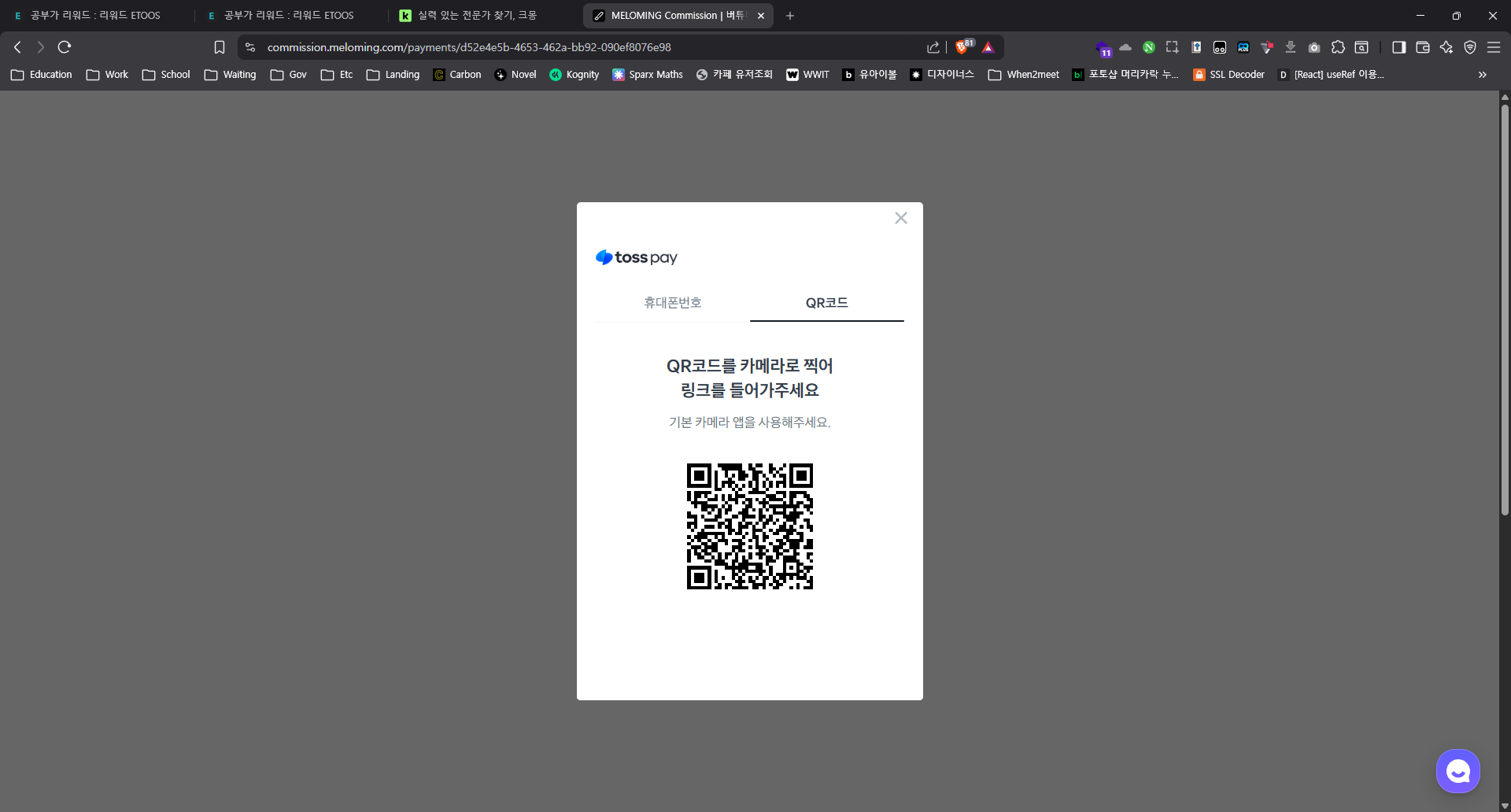This screenshot has width=1511, height=812.
Task: Switch to the 휴대폰번호 tab
Action: point(672,303)
